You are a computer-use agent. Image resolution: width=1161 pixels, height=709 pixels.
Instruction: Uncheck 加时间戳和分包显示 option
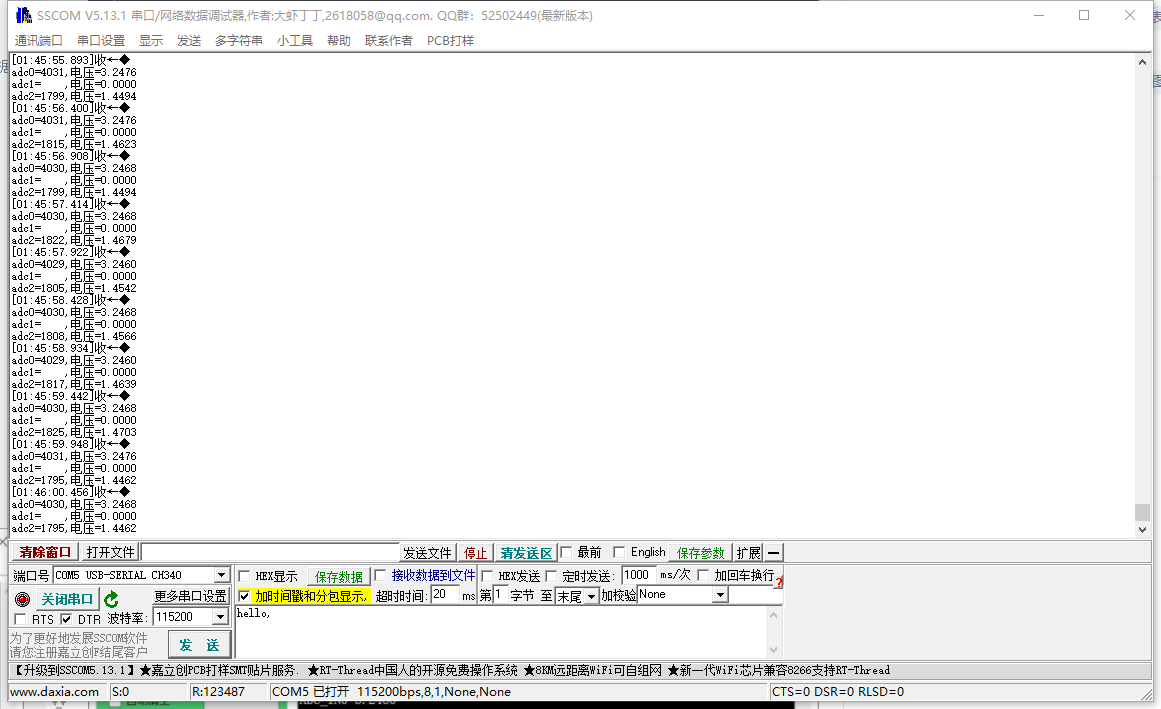pos(245,593)
